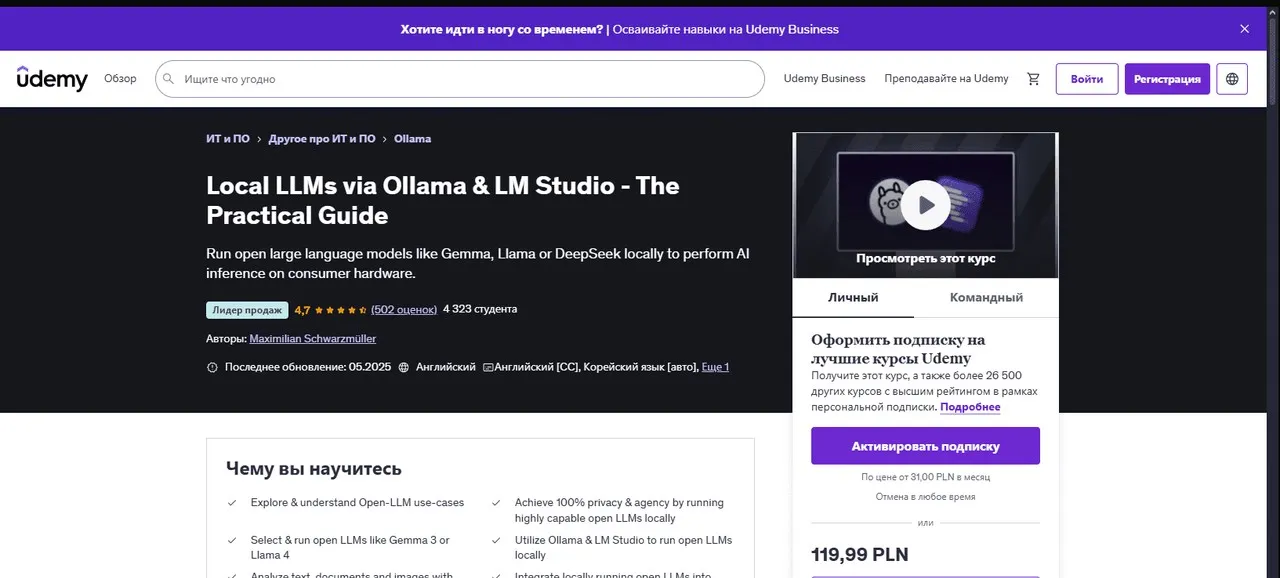Click Активировать подписку button
The width and height of the screenshot is (1280, 578).
pyautogui.click(x=925, y=446)
